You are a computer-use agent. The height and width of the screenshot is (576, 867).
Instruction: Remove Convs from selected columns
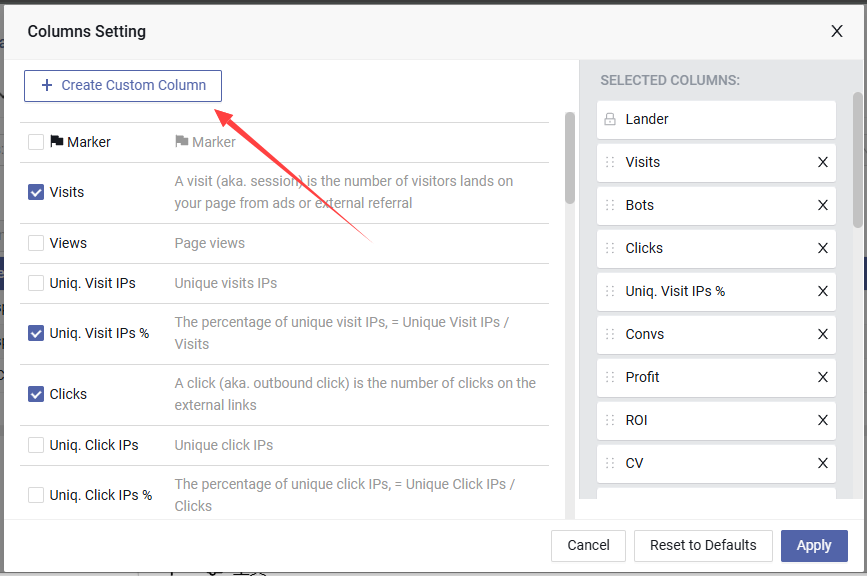tap(823, 334)
